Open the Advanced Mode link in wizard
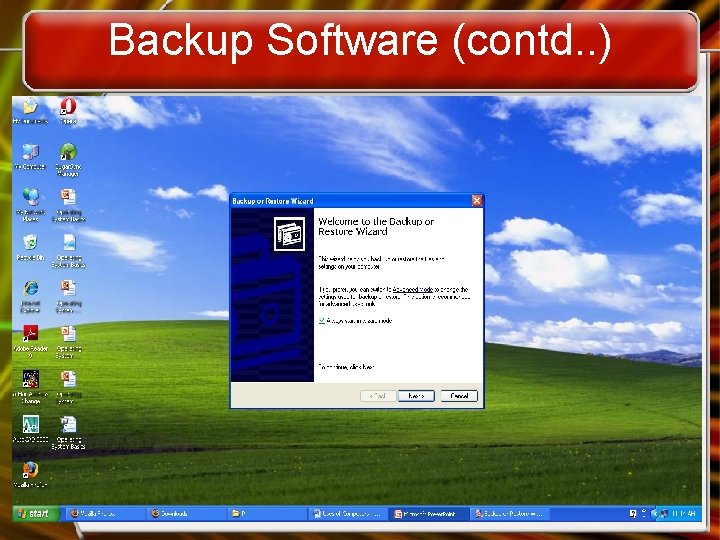 (x=413, y=290)
